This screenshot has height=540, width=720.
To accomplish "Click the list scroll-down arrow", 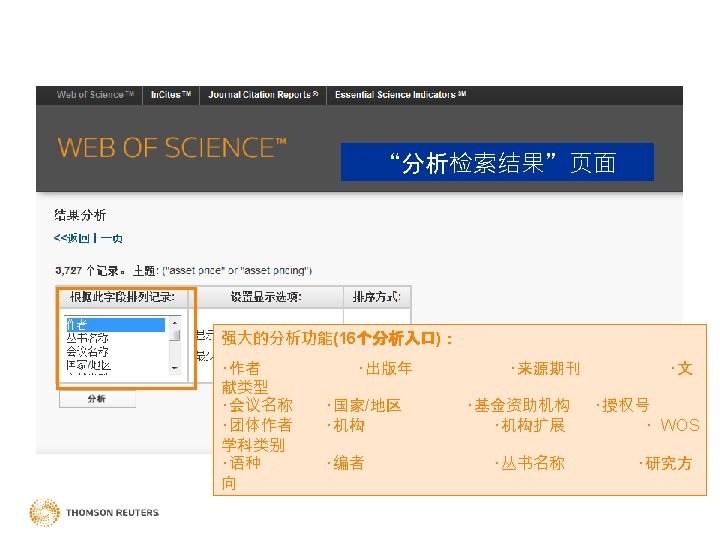I will pyautogui.click(x=174, y=368).
